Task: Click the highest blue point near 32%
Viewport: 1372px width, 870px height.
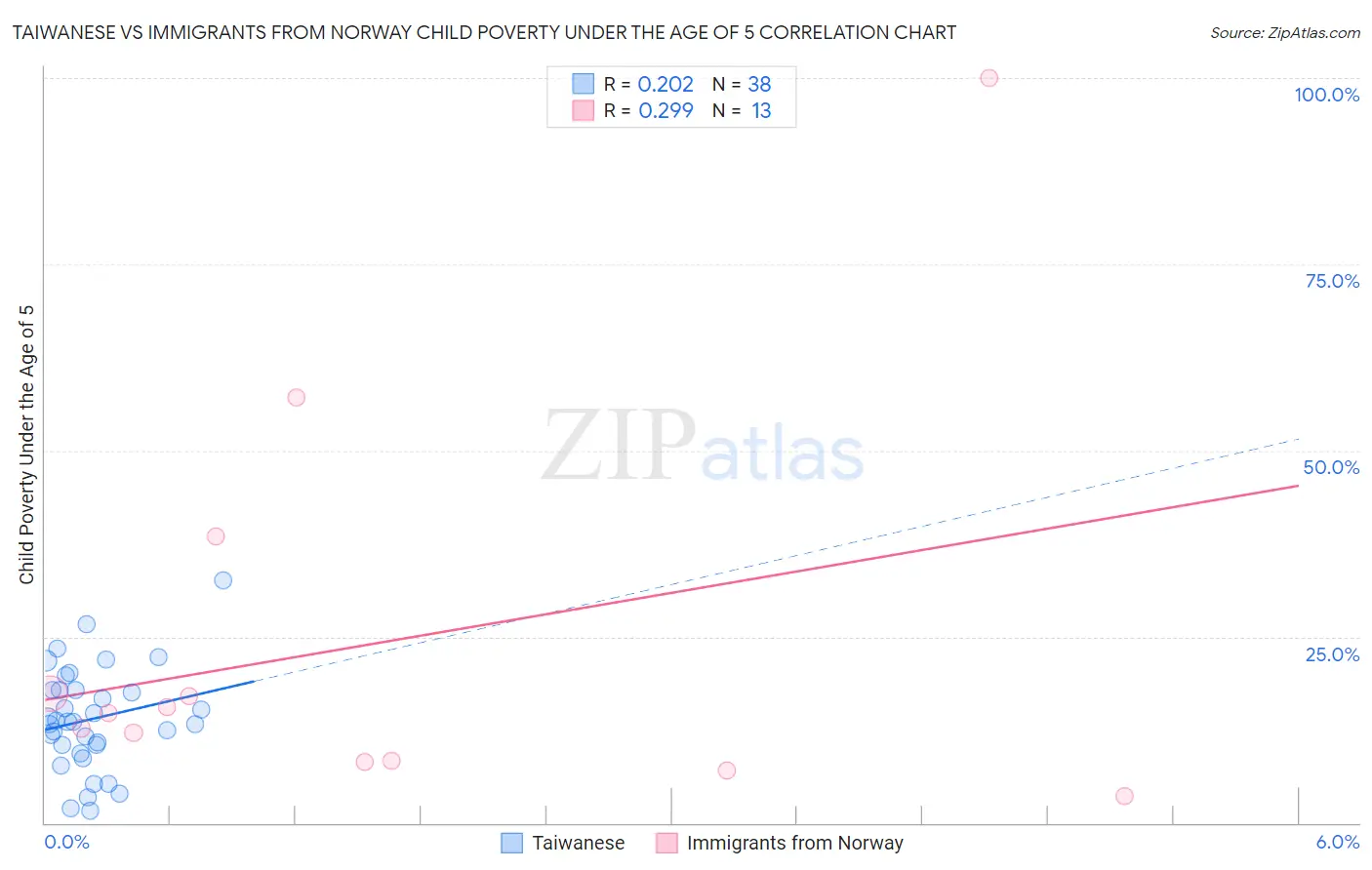Action: (x=222, y=580)
